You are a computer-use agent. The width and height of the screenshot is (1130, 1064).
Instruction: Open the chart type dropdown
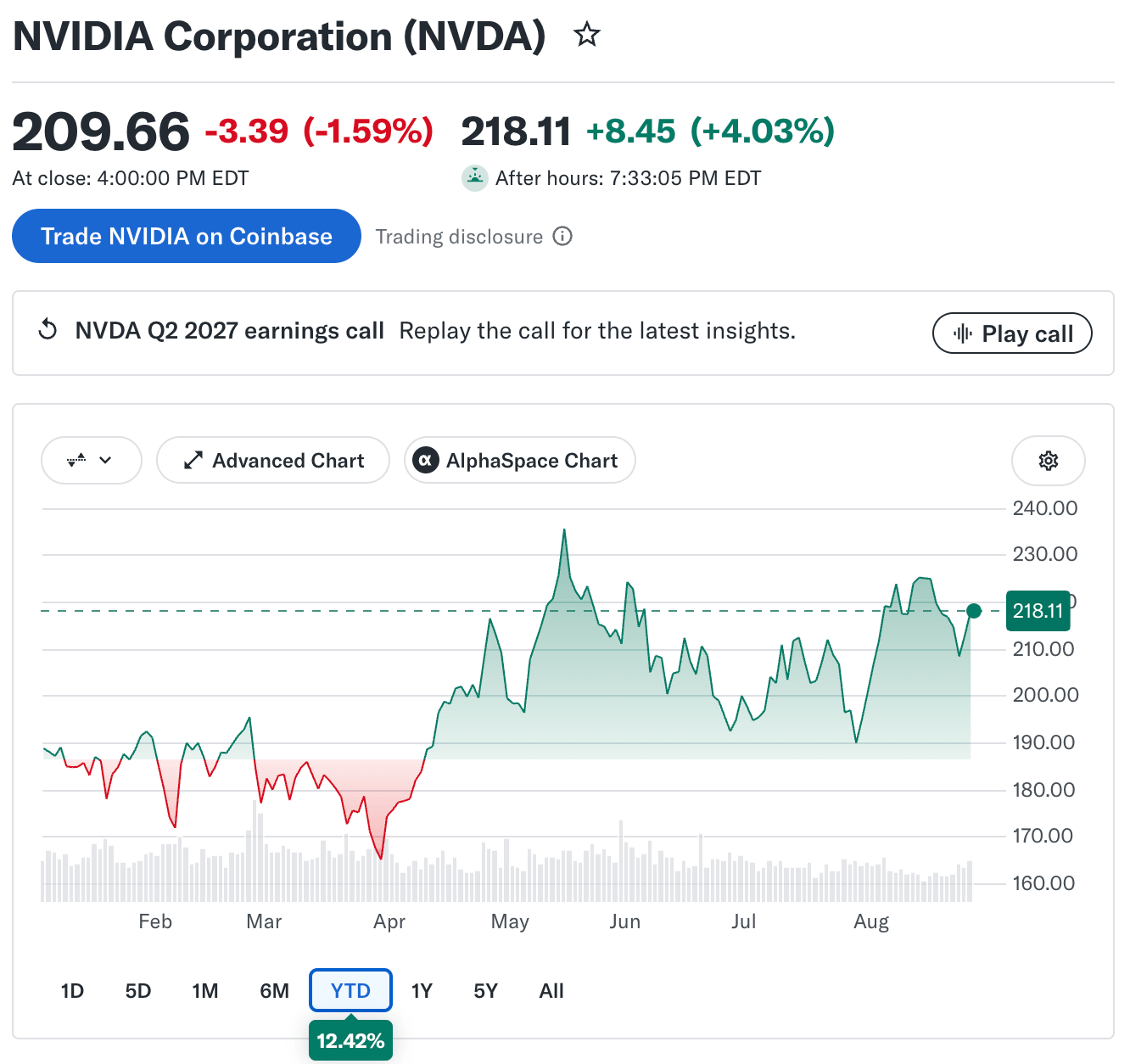[91, 461]
